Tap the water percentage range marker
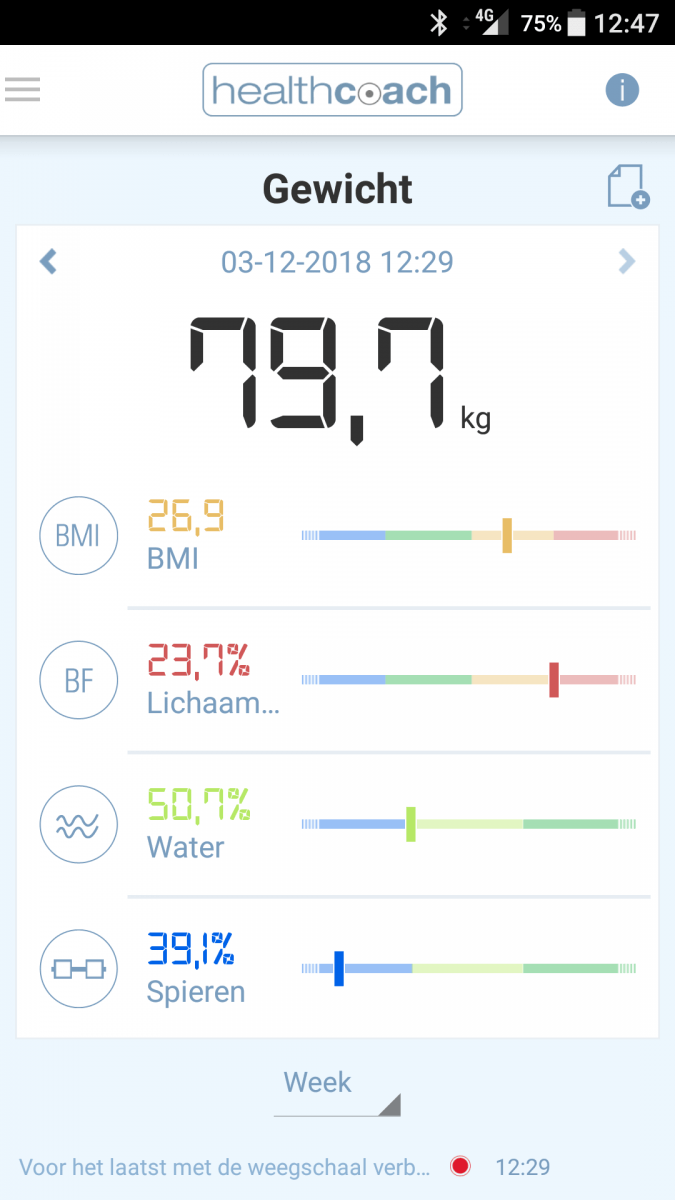675x1200 pixels. pyautogui.click(x=411, y=824)
